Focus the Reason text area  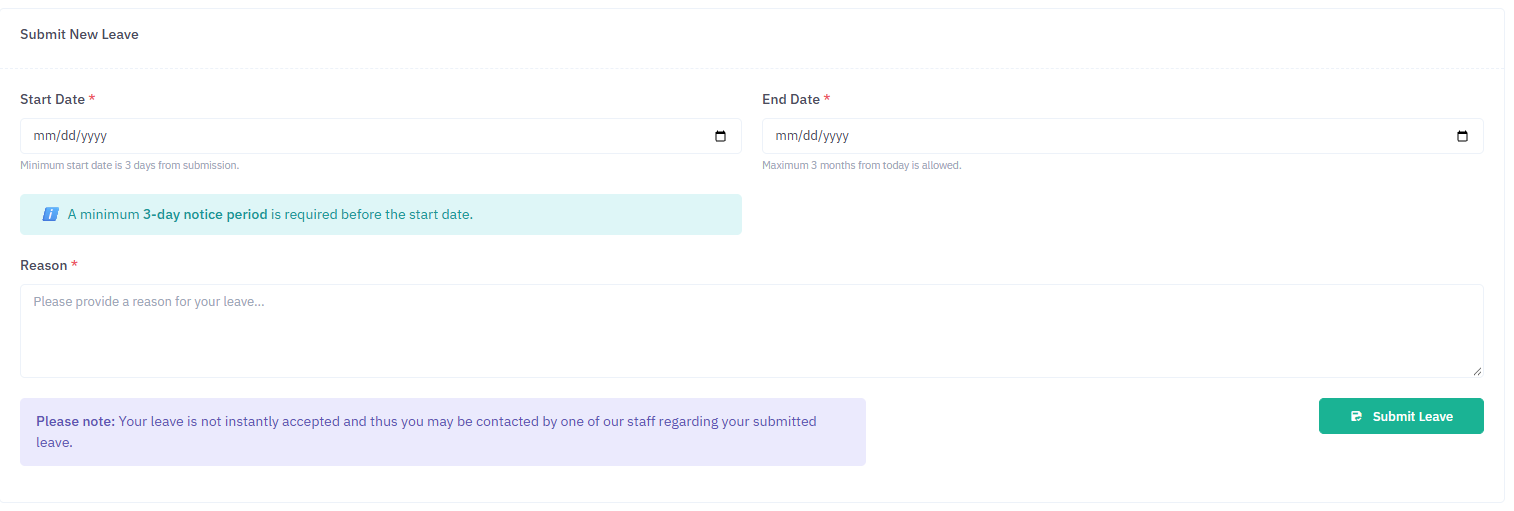[752, 331]
